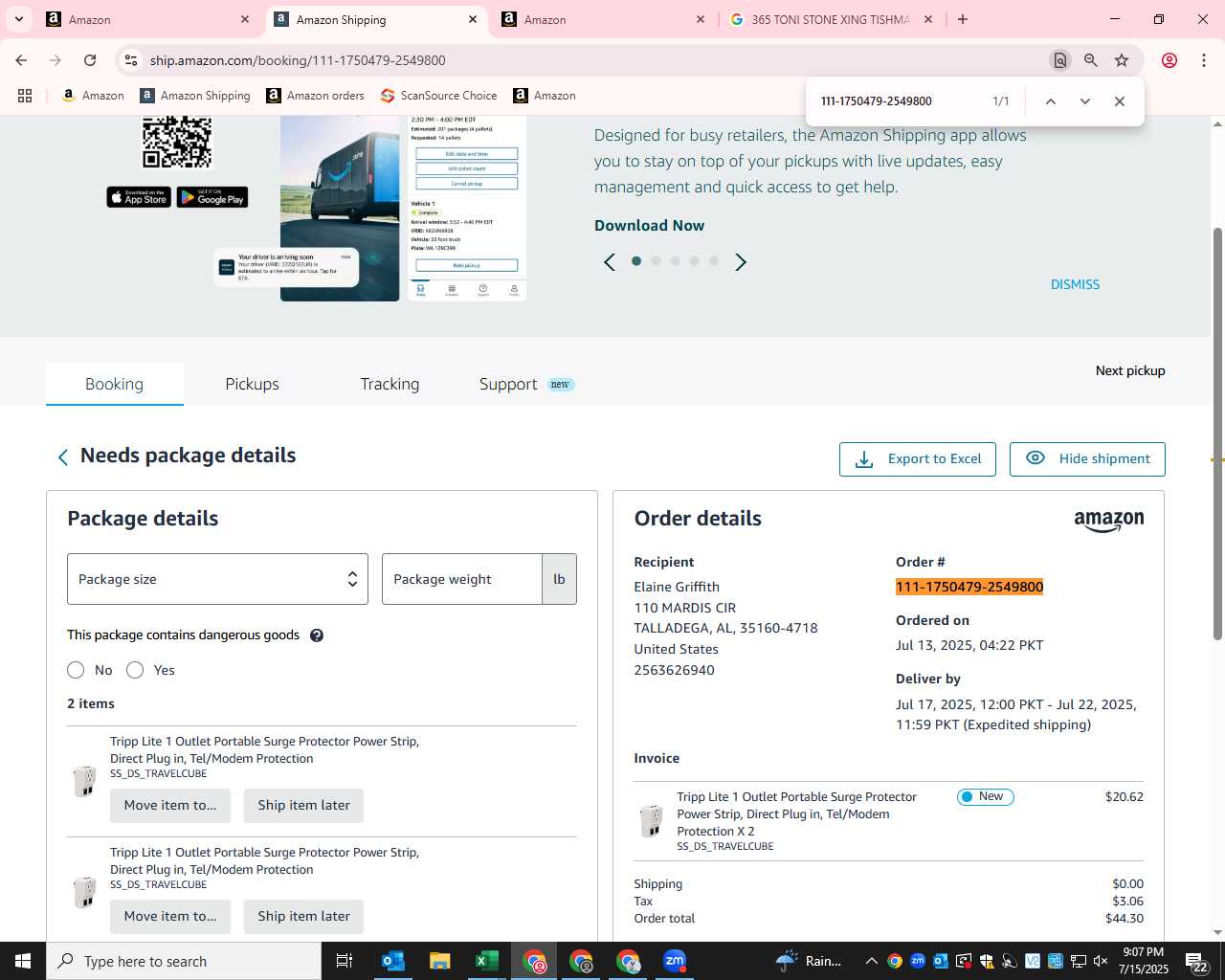Show next carousel slide
The width and height of the screenshot is (1225, 980).
[x=740, y=262]
